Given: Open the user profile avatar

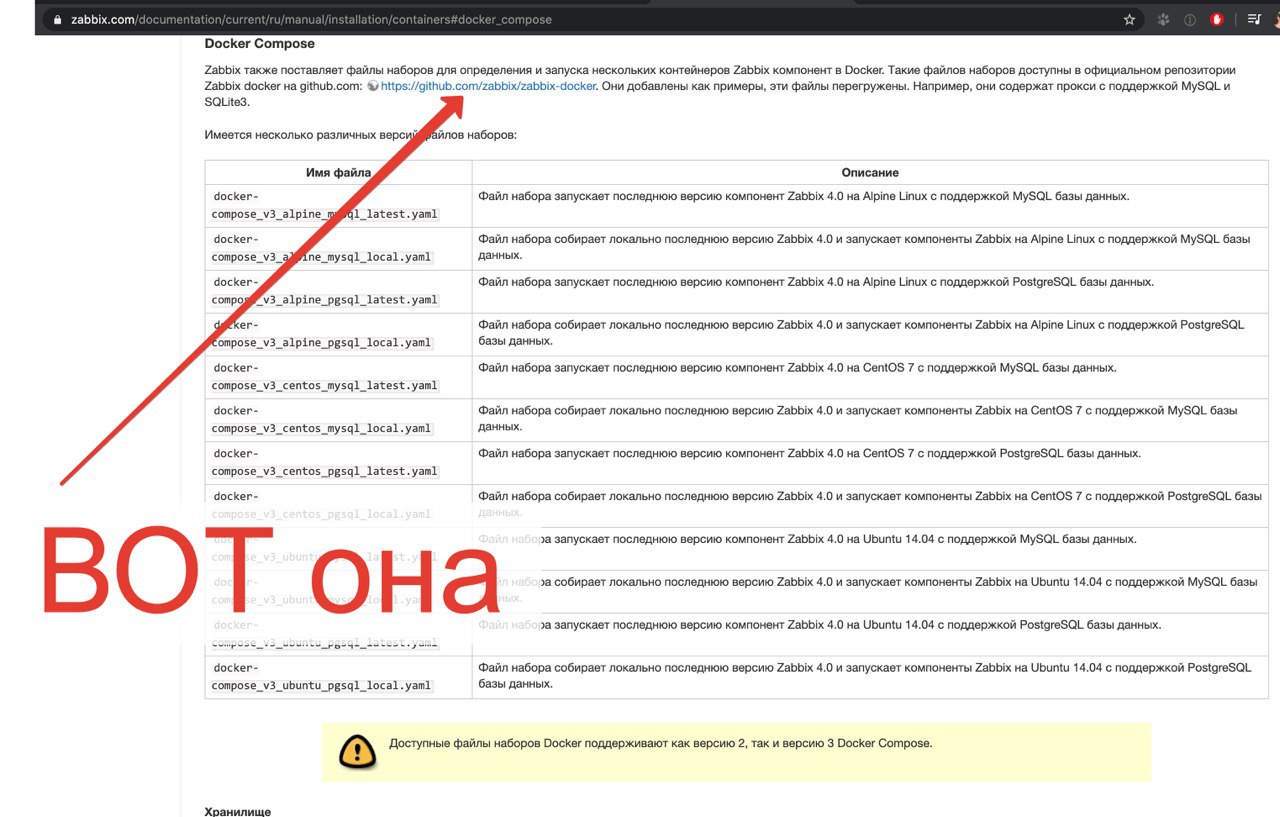Looking at the screenshot, I should click(1277, 19).
